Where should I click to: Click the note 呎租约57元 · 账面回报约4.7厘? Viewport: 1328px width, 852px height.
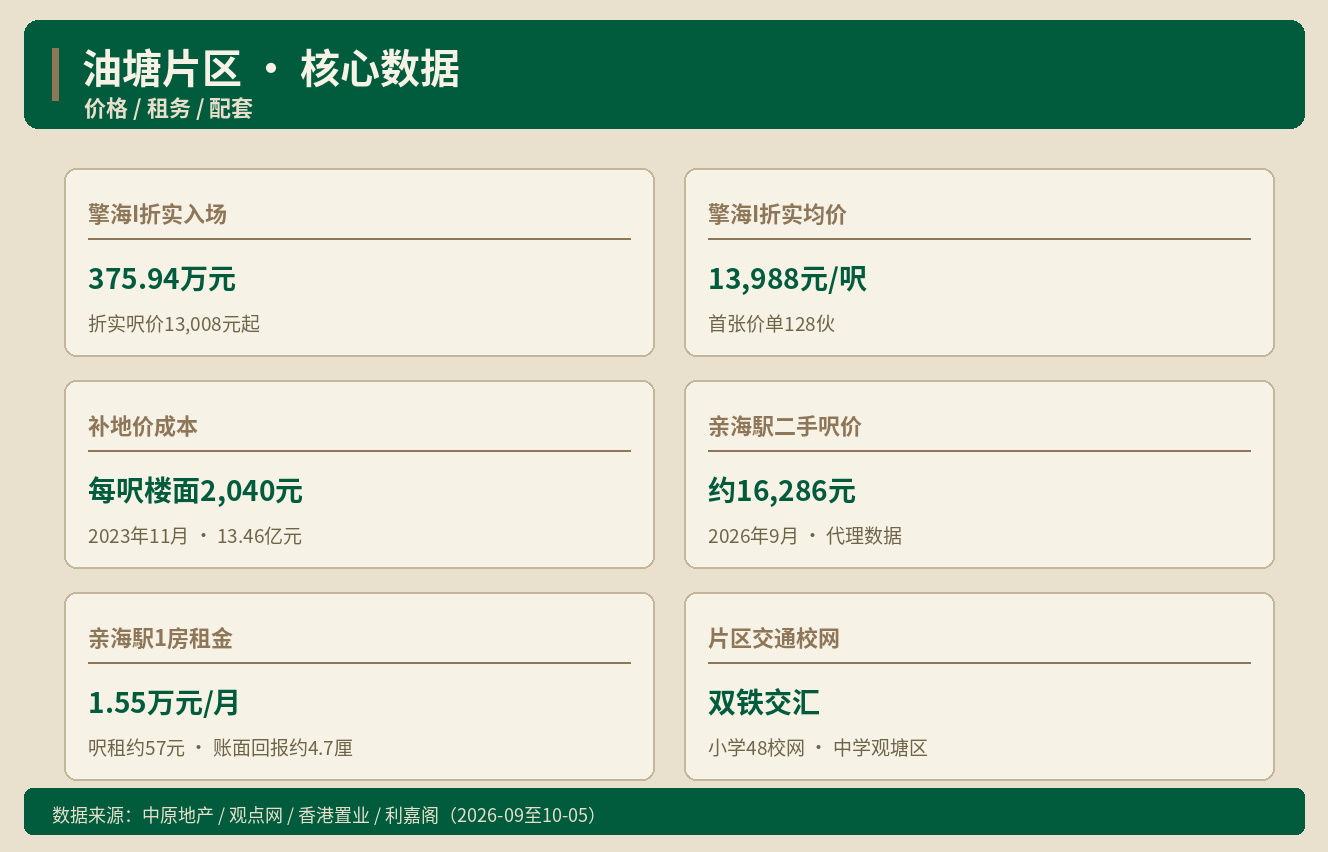220,748
